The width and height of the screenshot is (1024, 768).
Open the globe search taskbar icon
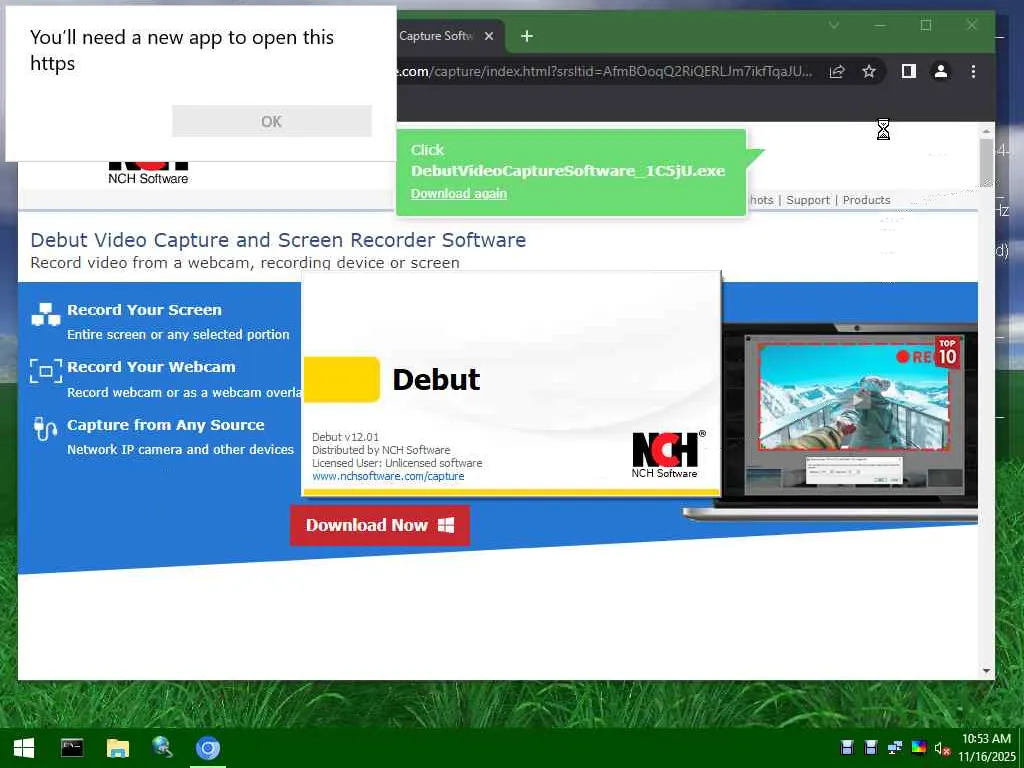click(162, 748)
